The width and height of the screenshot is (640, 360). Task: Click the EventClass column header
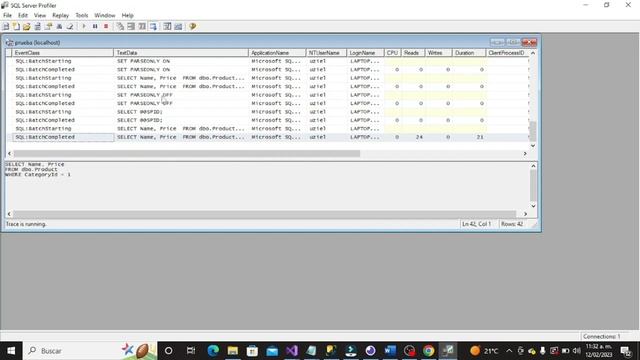(62, 53)
